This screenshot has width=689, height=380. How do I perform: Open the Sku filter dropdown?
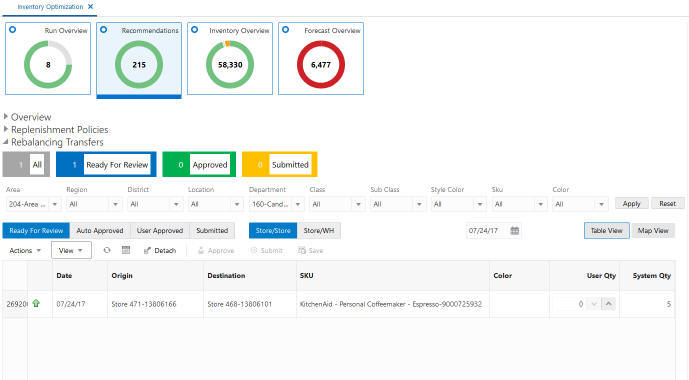click(x=540, y=204)
